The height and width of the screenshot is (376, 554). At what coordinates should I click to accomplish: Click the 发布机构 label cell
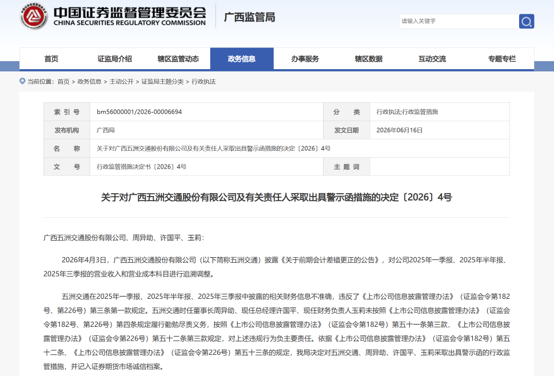coord(67,130)
